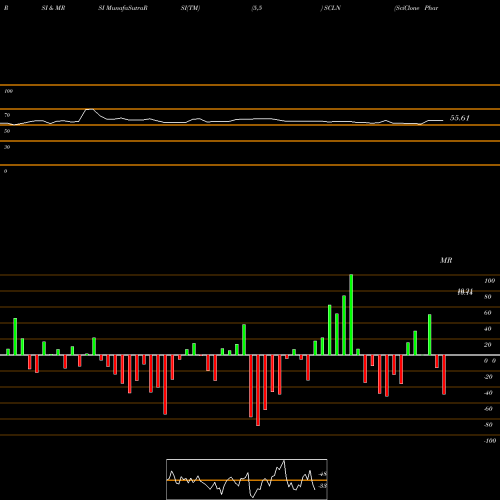The width and height of the screenshot is (500, 500).
Task: Click the '48' value in mini preview chart
Action: pyautogui.click(x=323, y=474)
